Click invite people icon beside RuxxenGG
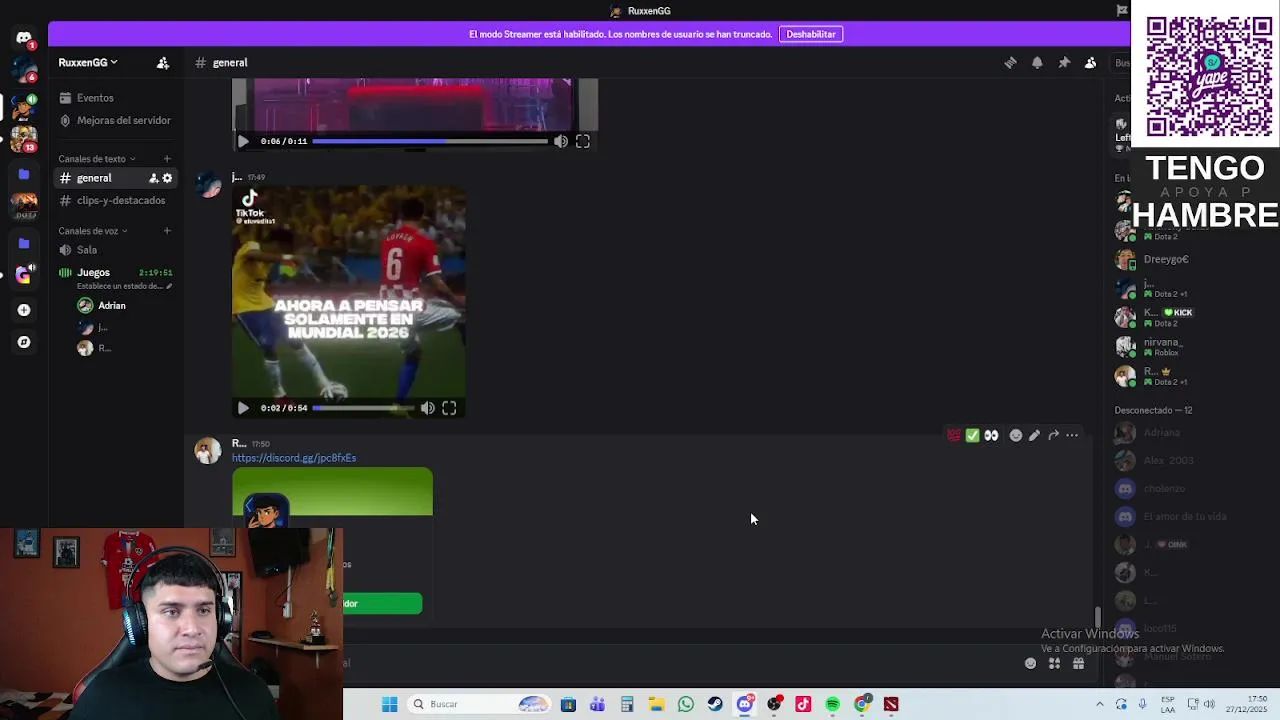 click(163, 62)
